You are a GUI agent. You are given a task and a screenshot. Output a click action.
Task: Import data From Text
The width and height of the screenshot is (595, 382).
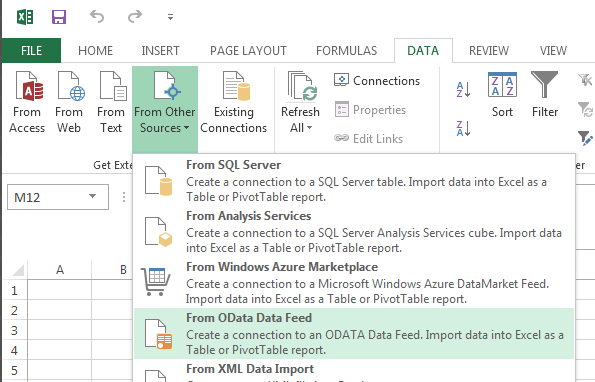(111, 102)
